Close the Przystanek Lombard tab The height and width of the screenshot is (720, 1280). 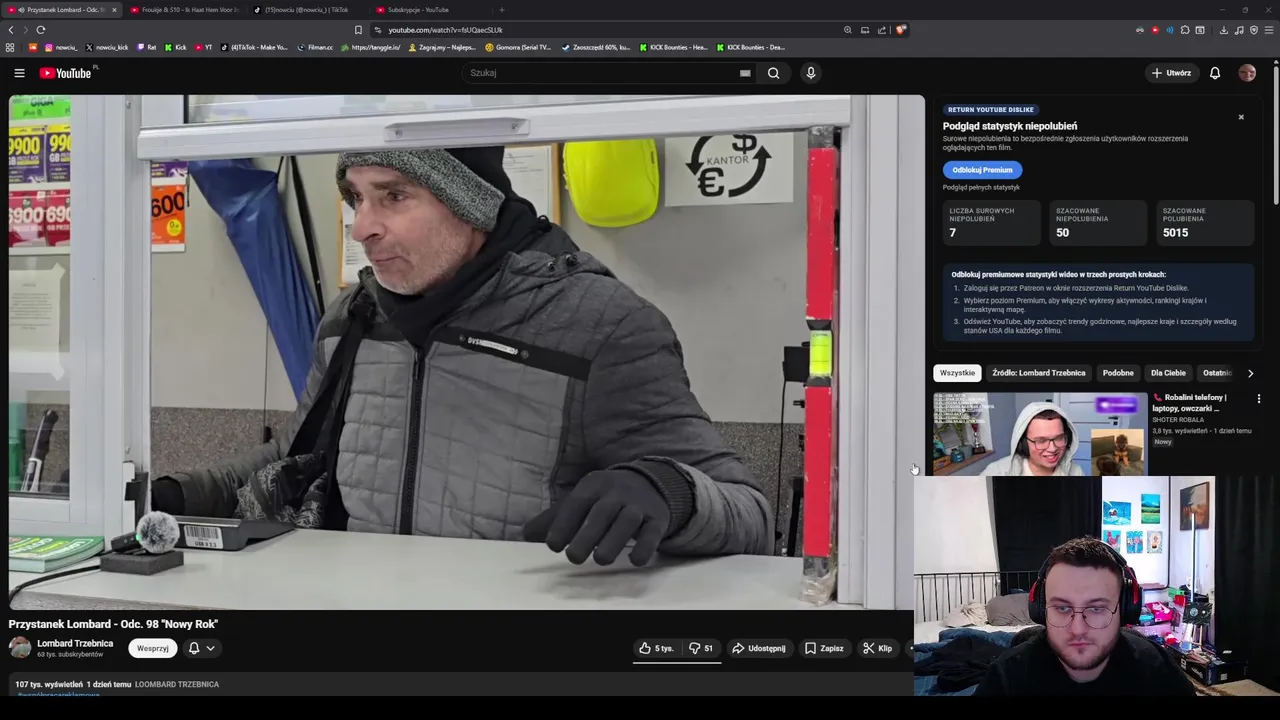coord(114,10)
